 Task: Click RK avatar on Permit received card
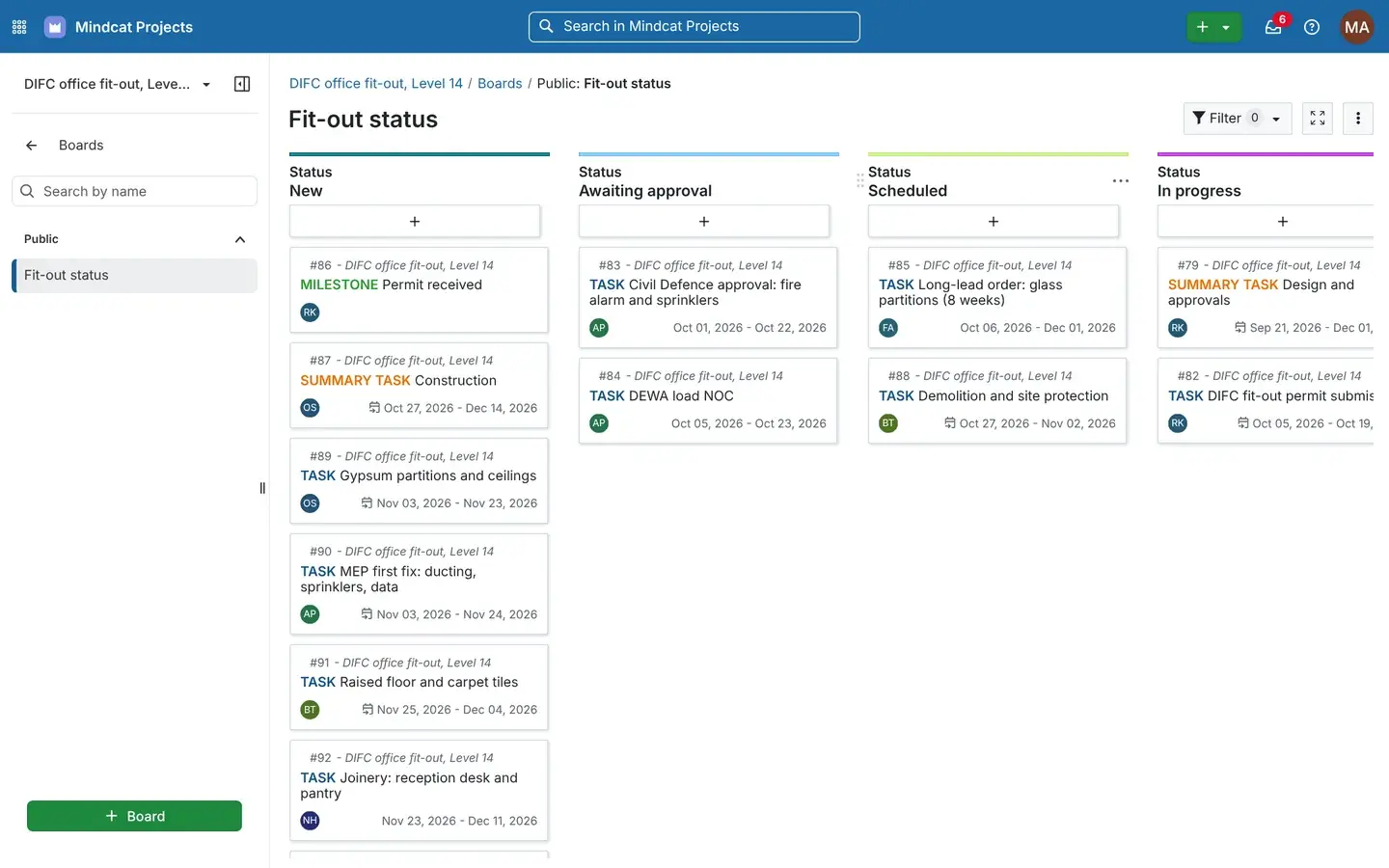(310, 312)
